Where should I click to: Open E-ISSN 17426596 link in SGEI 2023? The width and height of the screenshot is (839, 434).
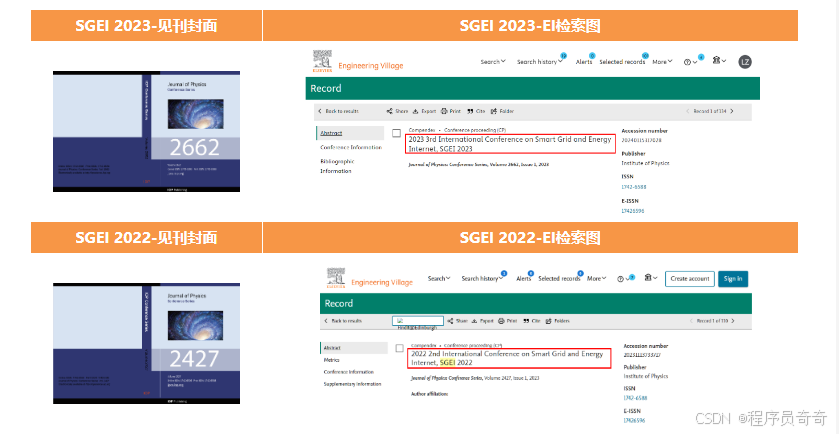click(632, 211)
